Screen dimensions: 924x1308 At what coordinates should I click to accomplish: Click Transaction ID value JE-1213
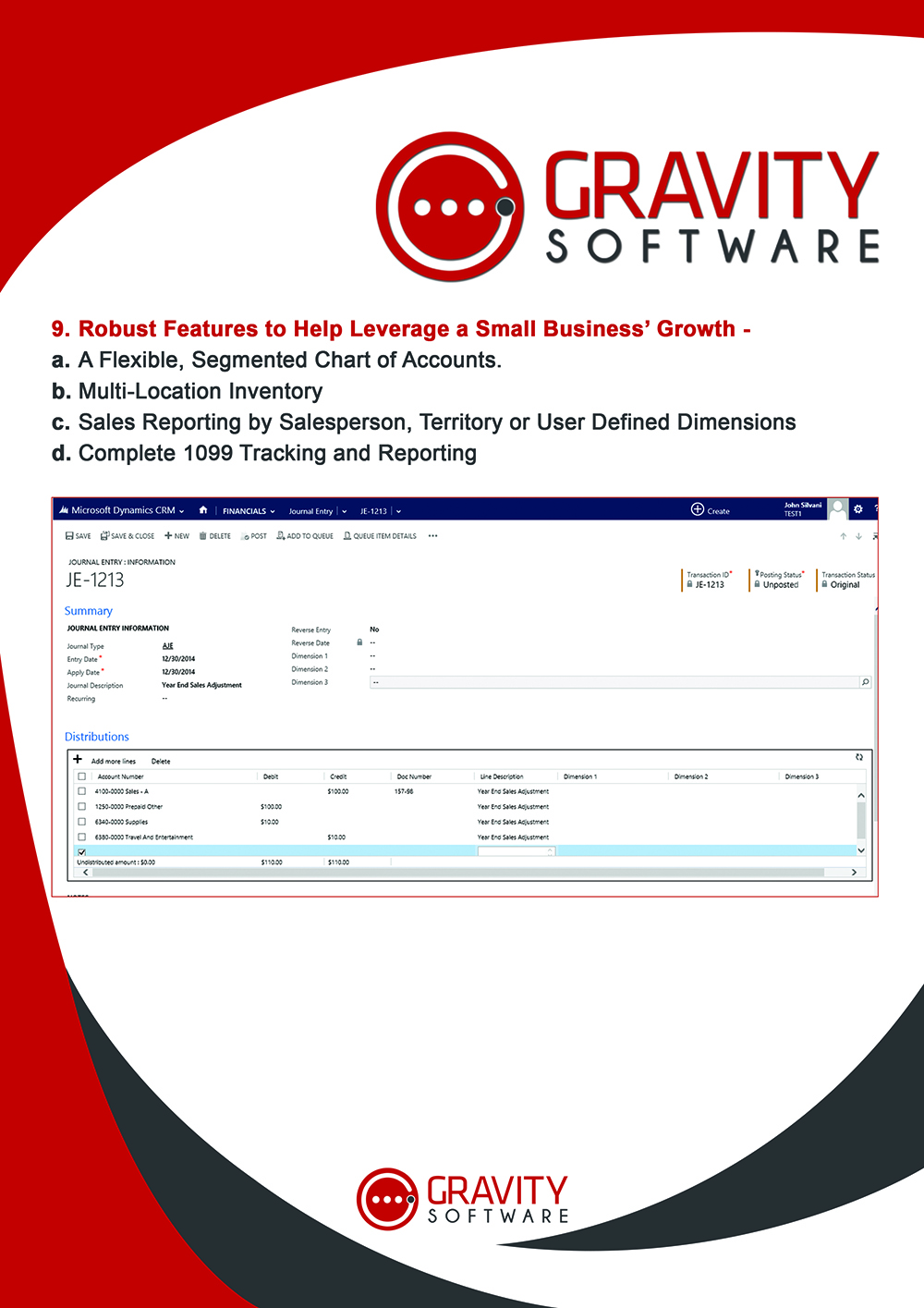tap(710, 585)
